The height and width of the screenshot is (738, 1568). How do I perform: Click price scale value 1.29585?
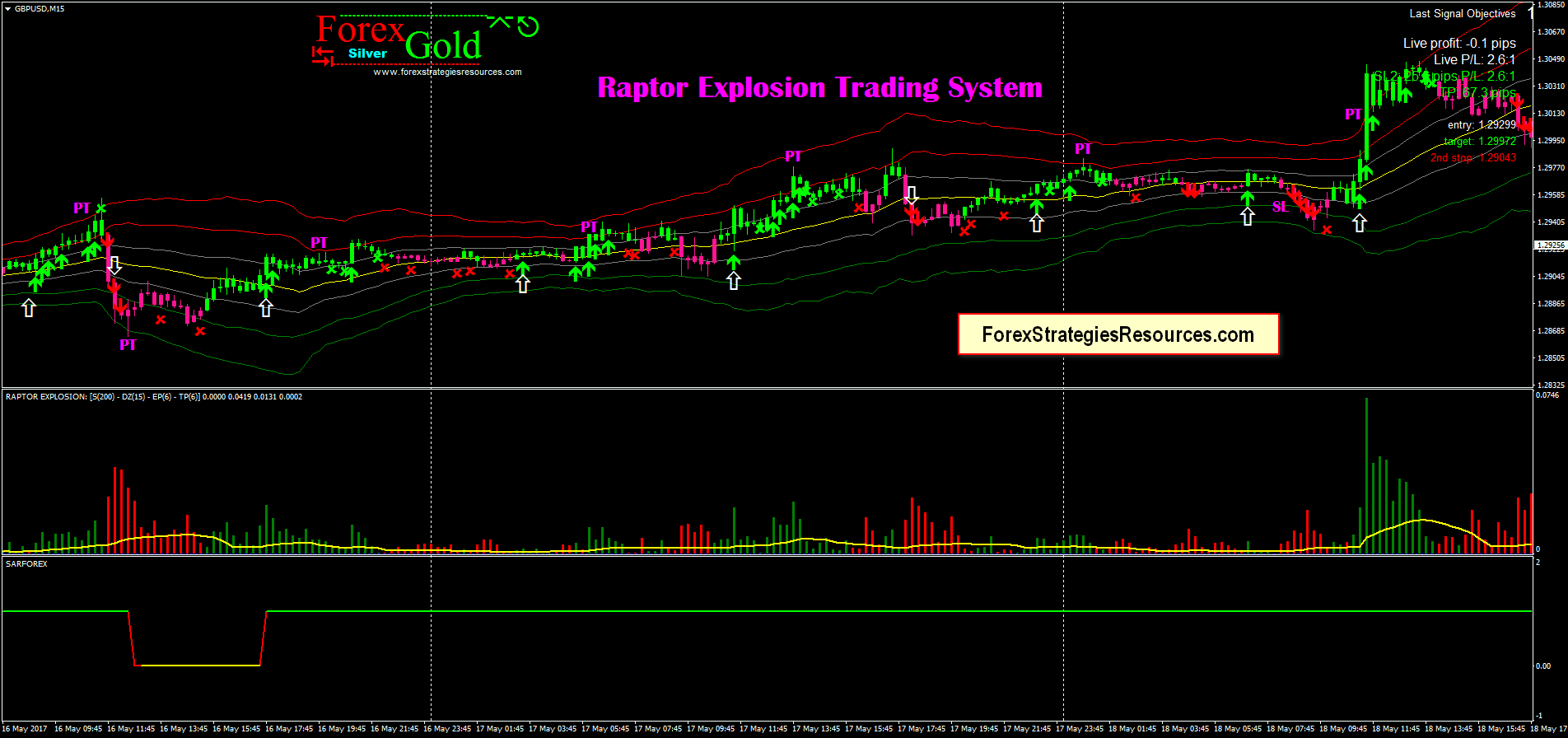(1552, 195)
